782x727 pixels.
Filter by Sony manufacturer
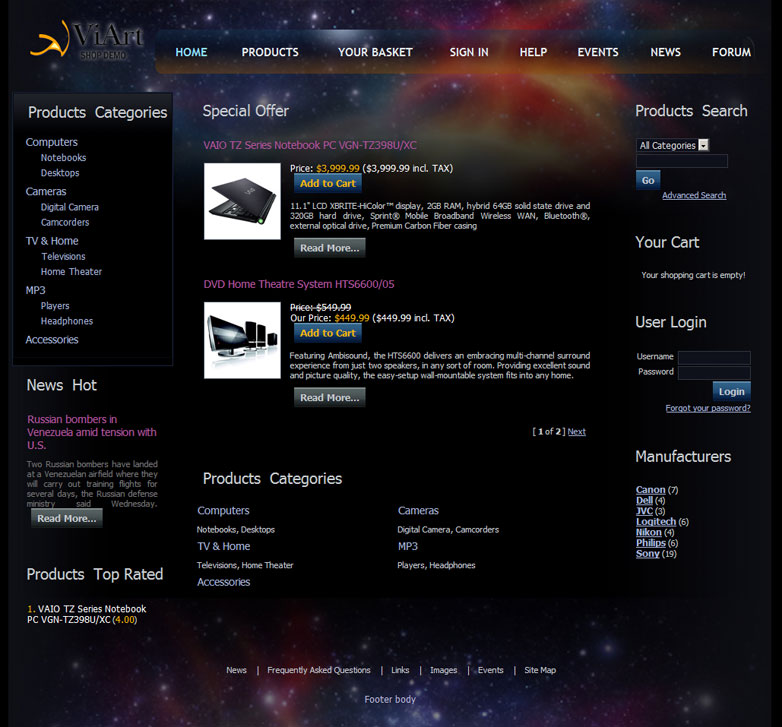pyautogui.click(x=647, y=553)
